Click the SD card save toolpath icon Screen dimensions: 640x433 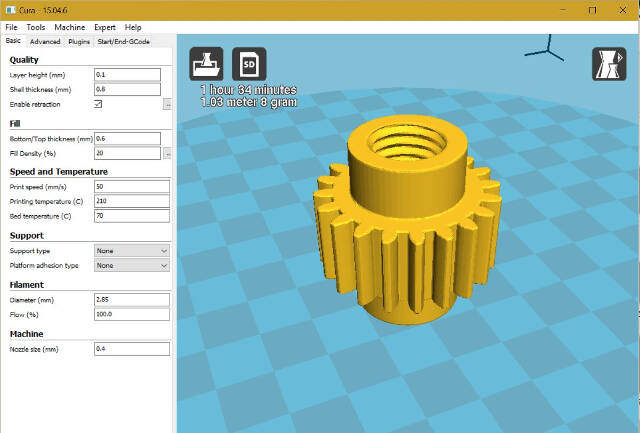pyautogui.click(x=249, y=64)
